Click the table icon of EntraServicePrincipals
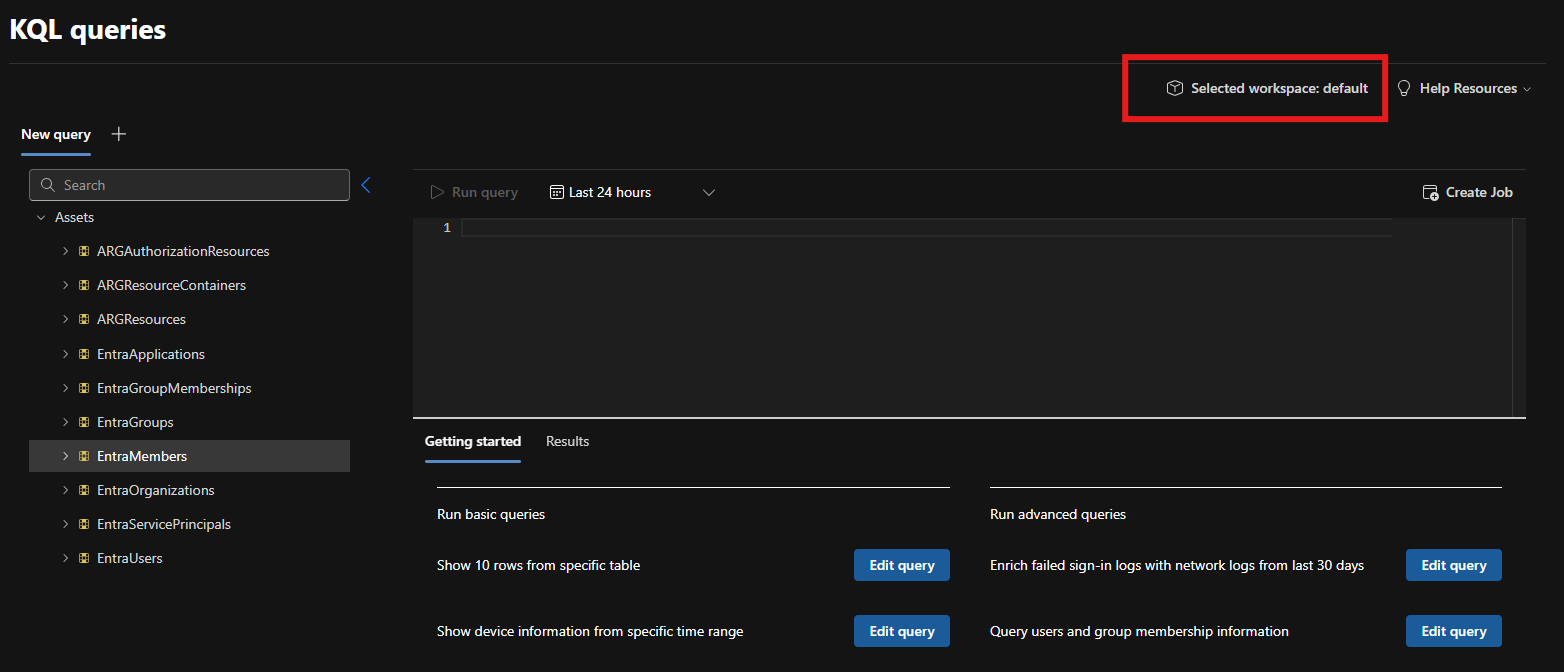 click(85, 524)
